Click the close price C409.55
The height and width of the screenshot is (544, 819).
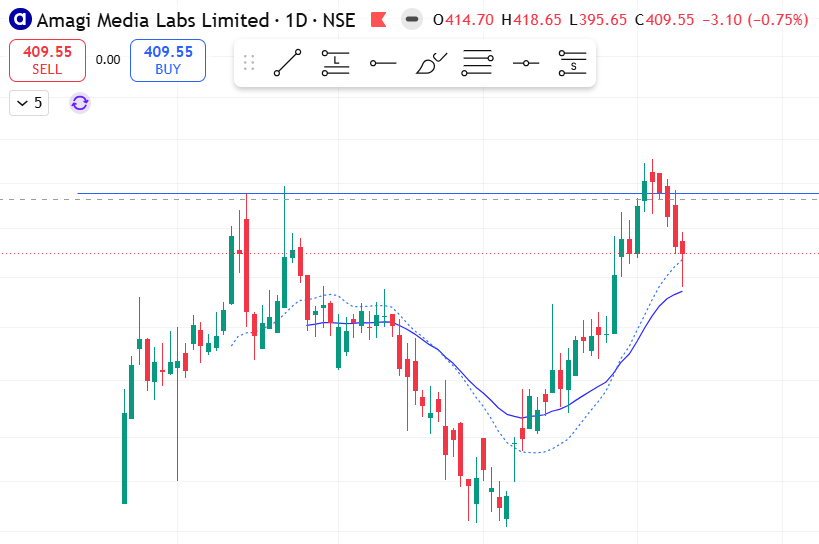(664, 20)
